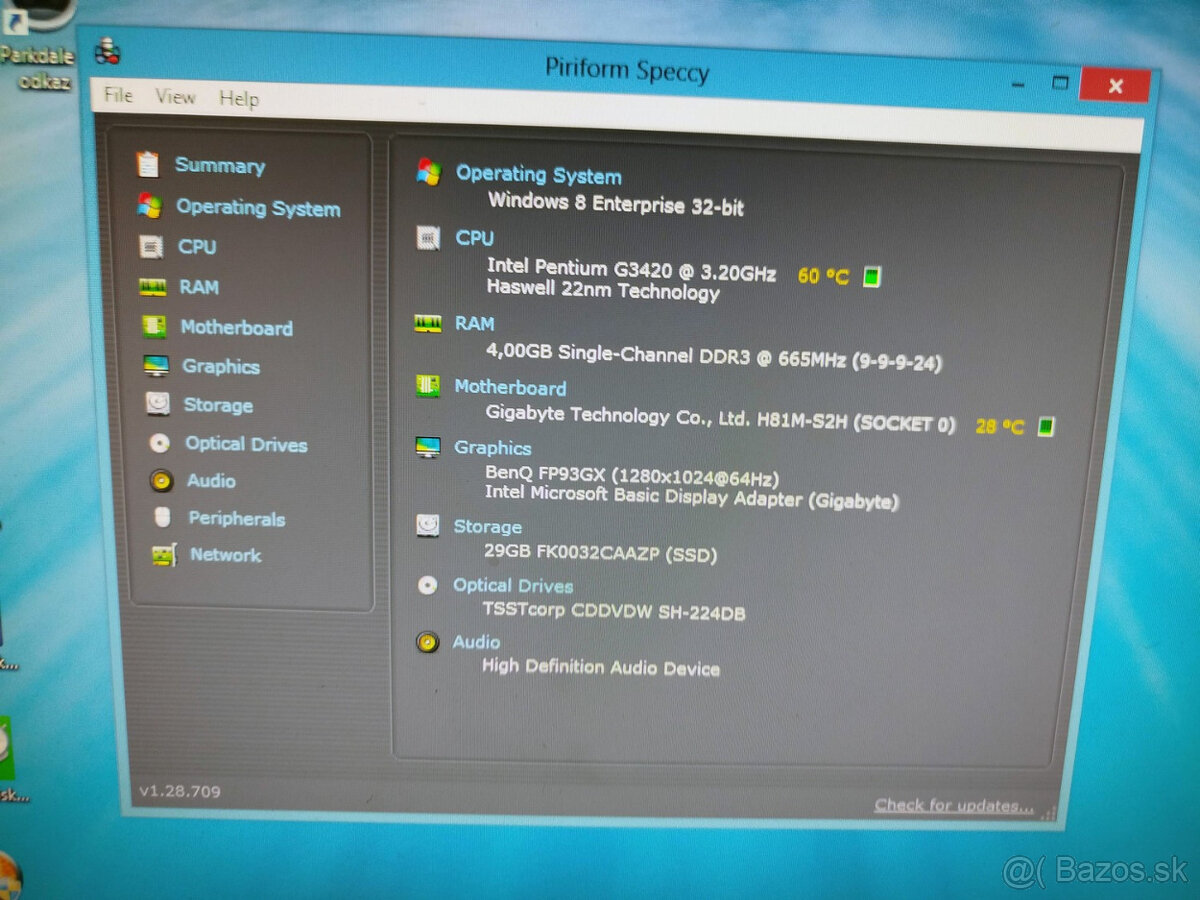Click the Storage drive icon in sidebar
This screenshot has width=1200, height=900.
(158, 404)
